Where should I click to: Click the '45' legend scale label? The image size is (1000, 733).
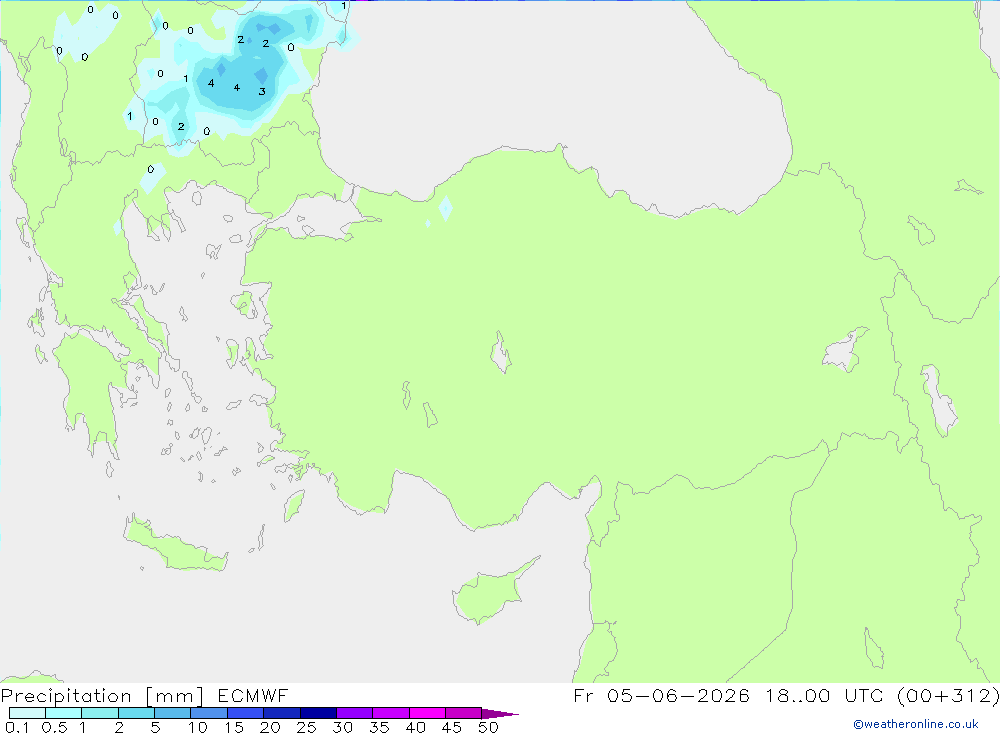(x=452, y=727)
